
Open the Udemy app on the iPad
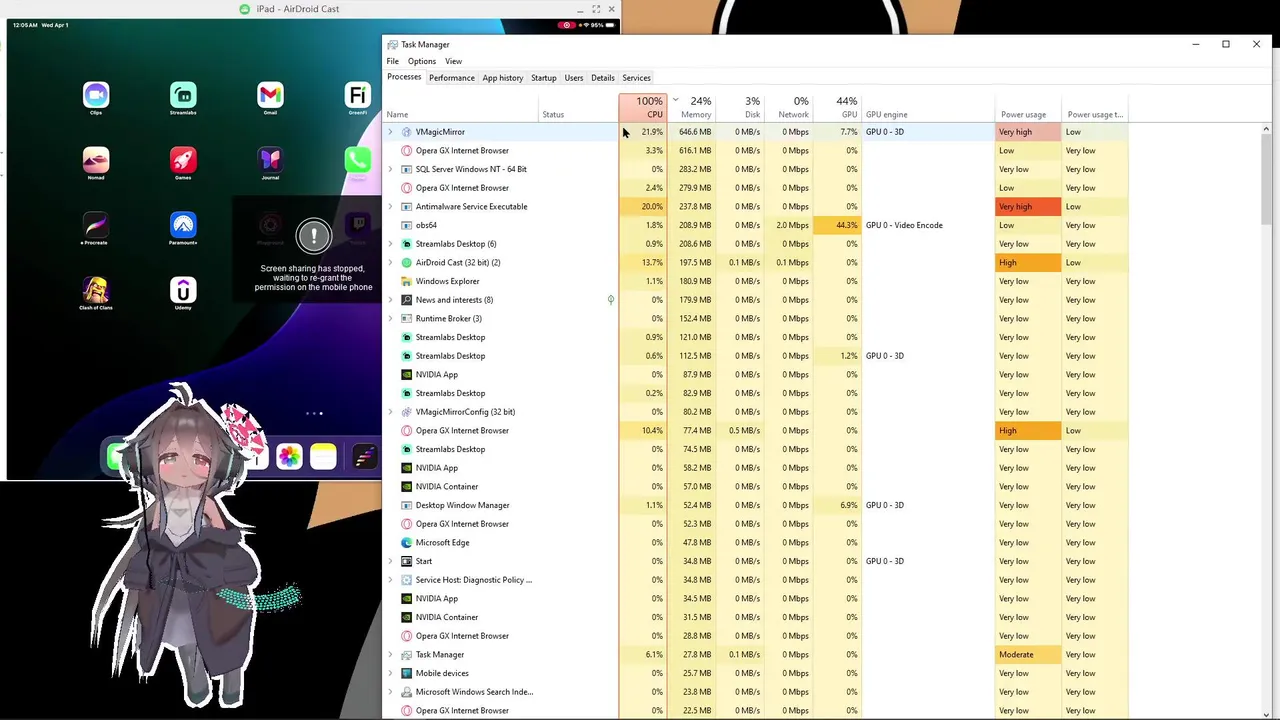click(183, 290)
